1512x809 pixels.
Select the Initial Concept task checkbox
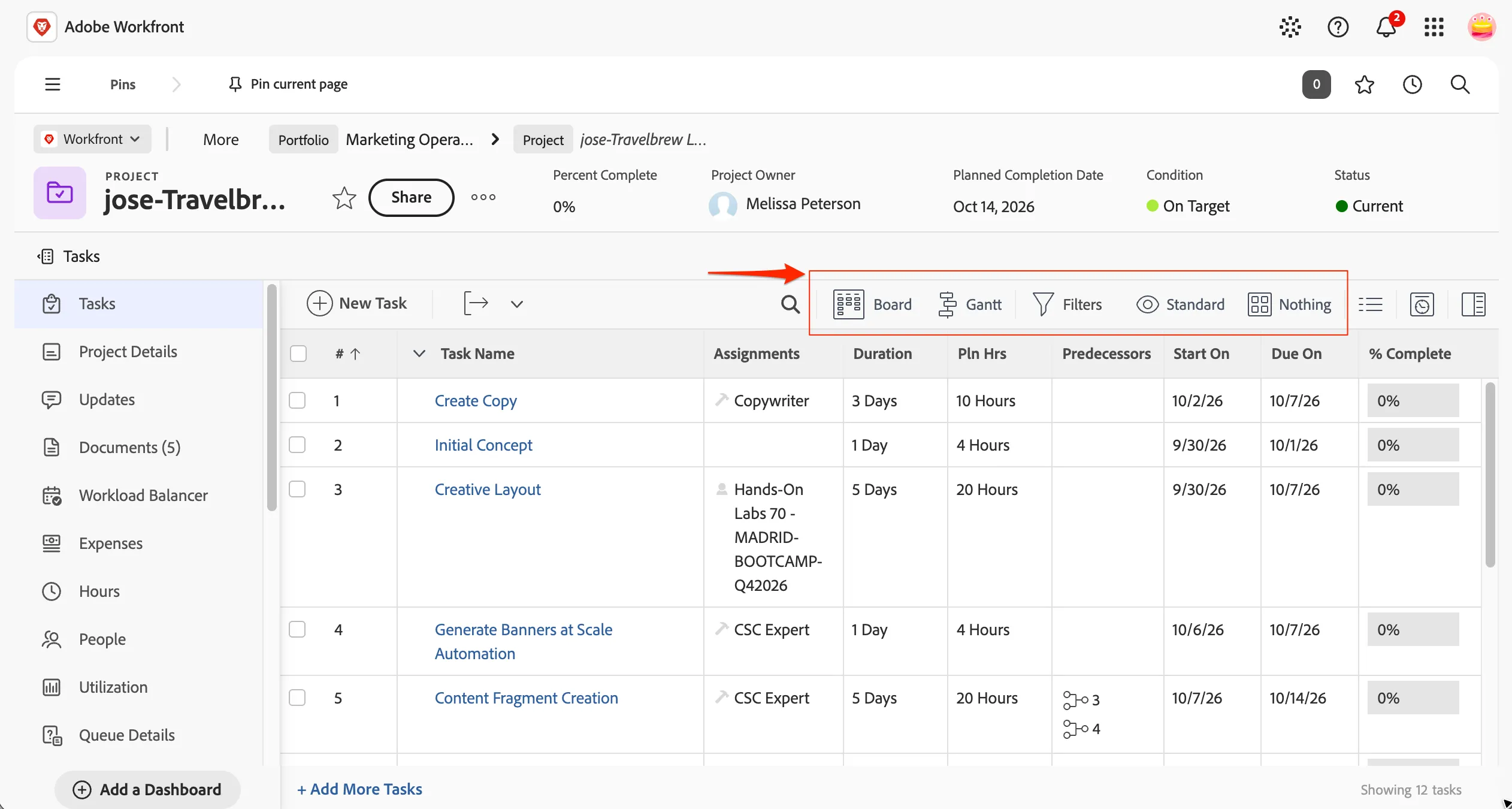pos(297,445)
